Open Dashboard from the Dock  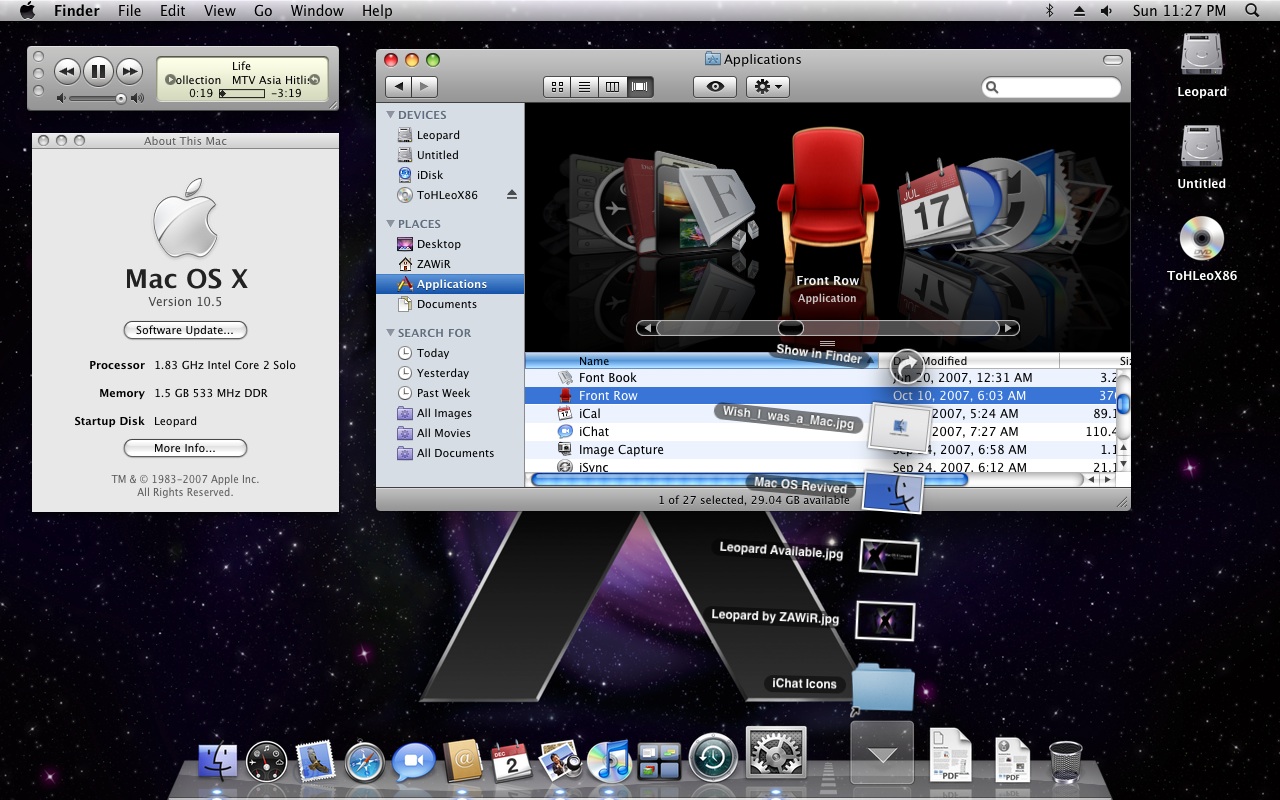(266, 762)
